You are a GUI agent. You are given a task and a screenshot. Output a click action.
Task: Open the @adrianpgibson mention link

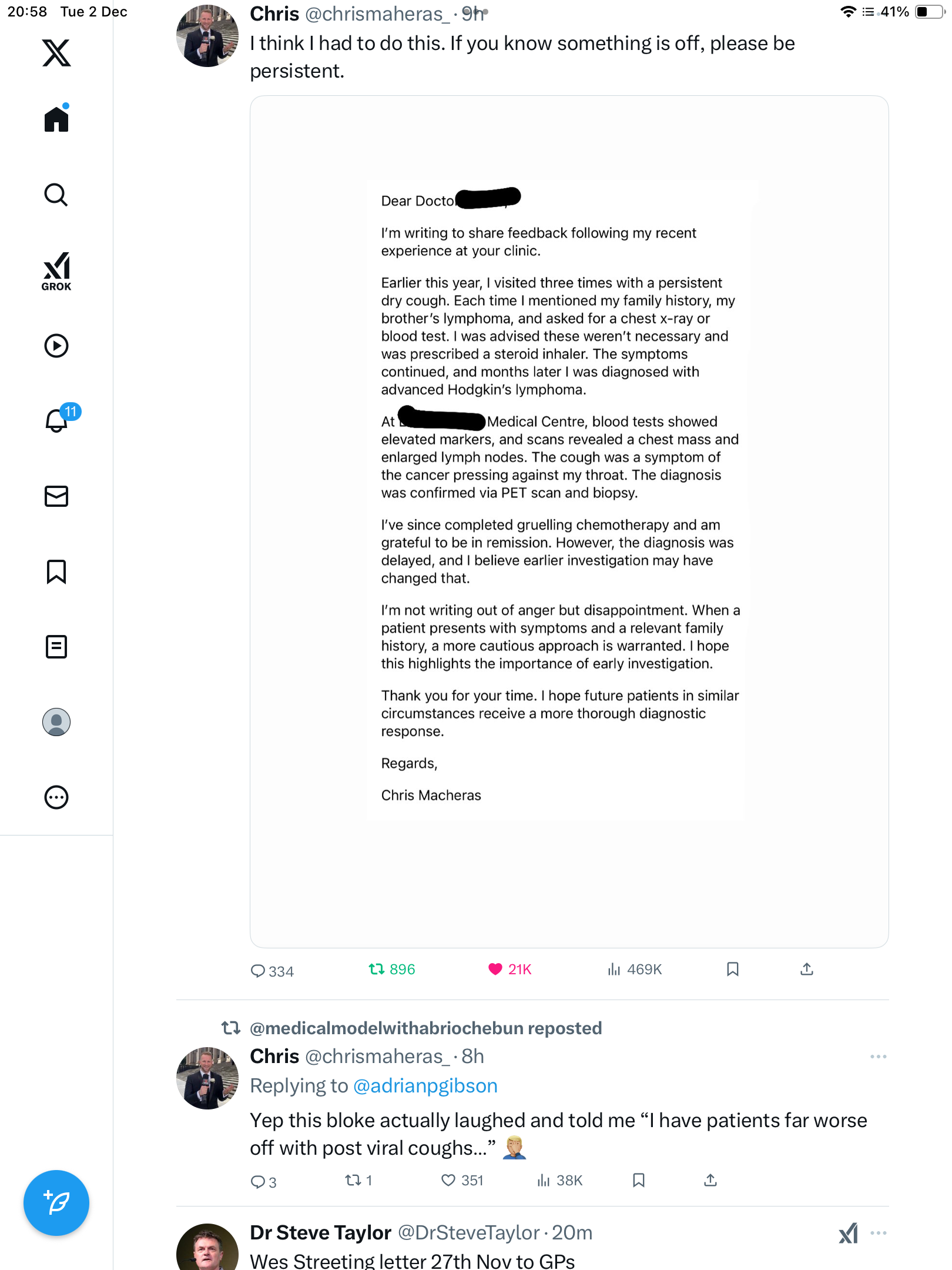425,1085
